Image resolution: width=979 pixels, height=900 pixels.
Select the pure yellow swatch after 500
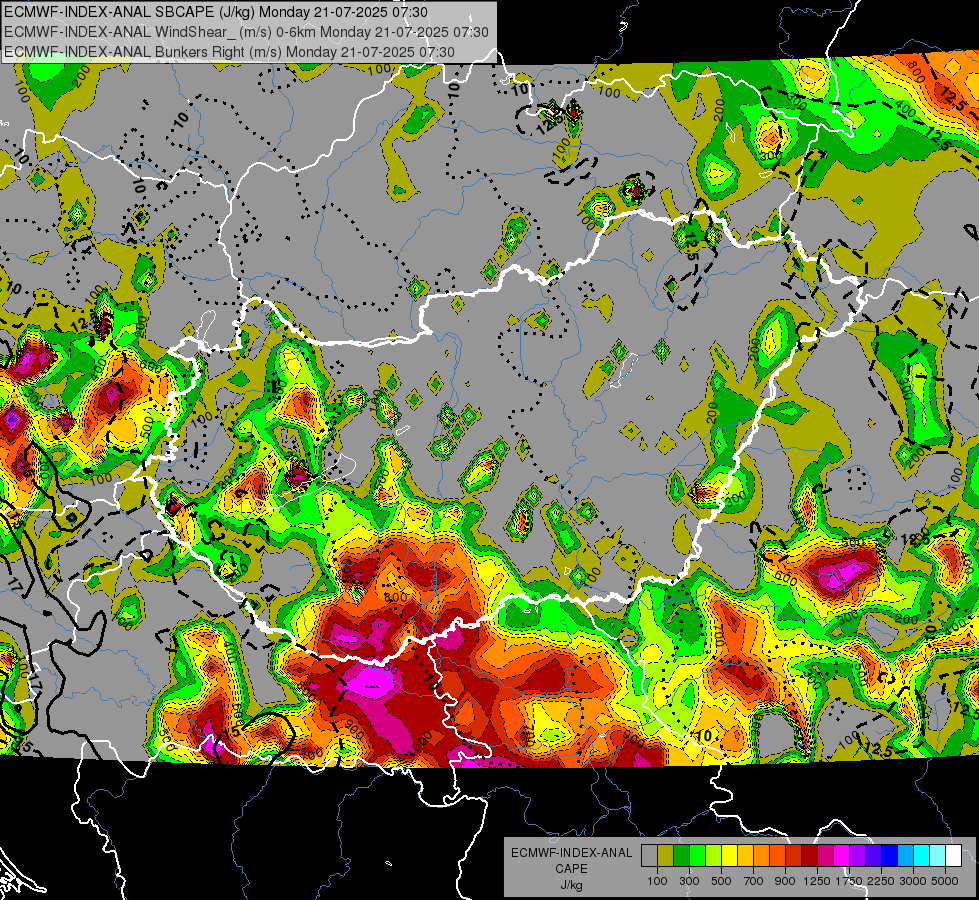[729, 856]
